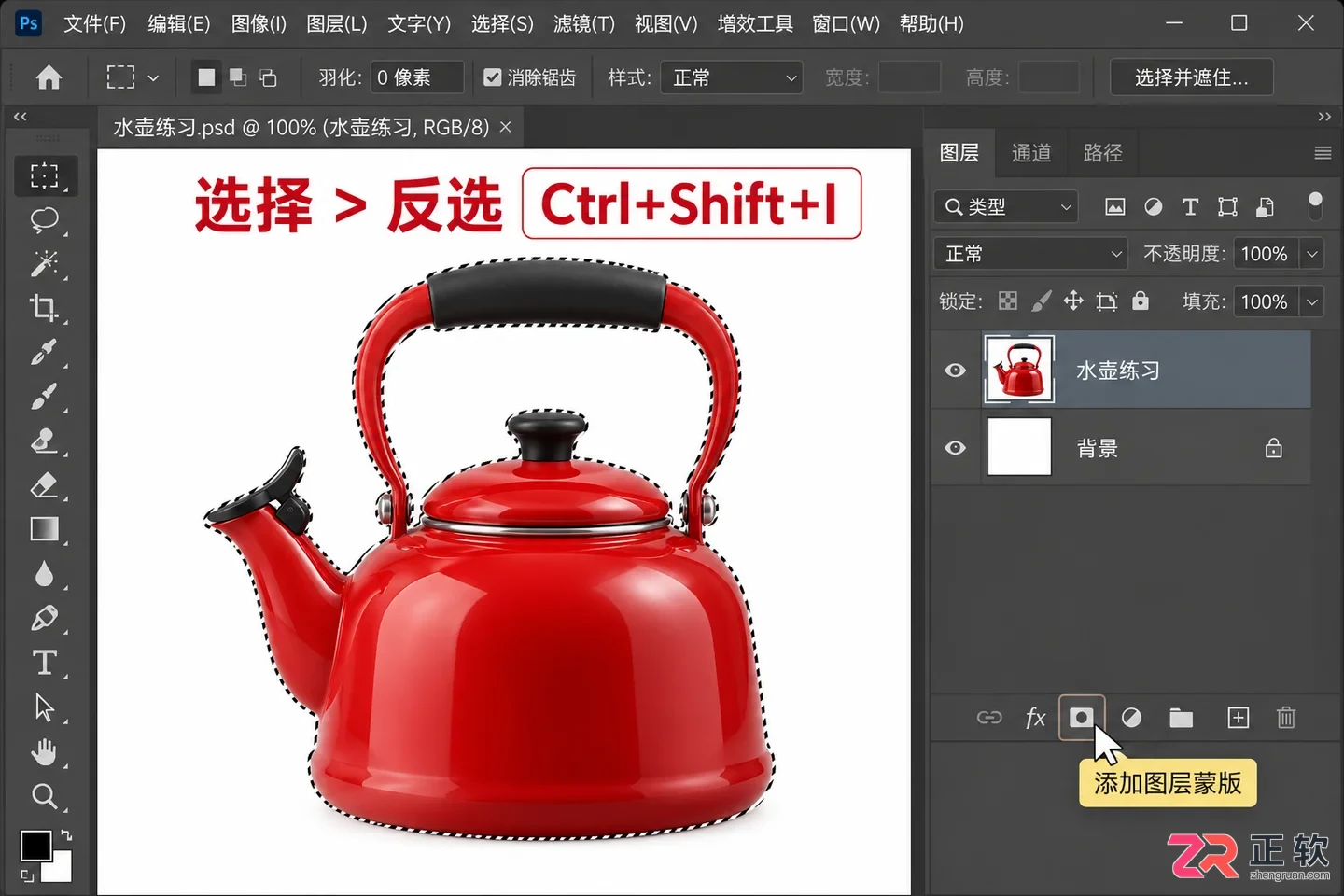Select the Type tool in the toolbar
Viewport: 1344px width, 896px height.
click(x=45, y=663)
